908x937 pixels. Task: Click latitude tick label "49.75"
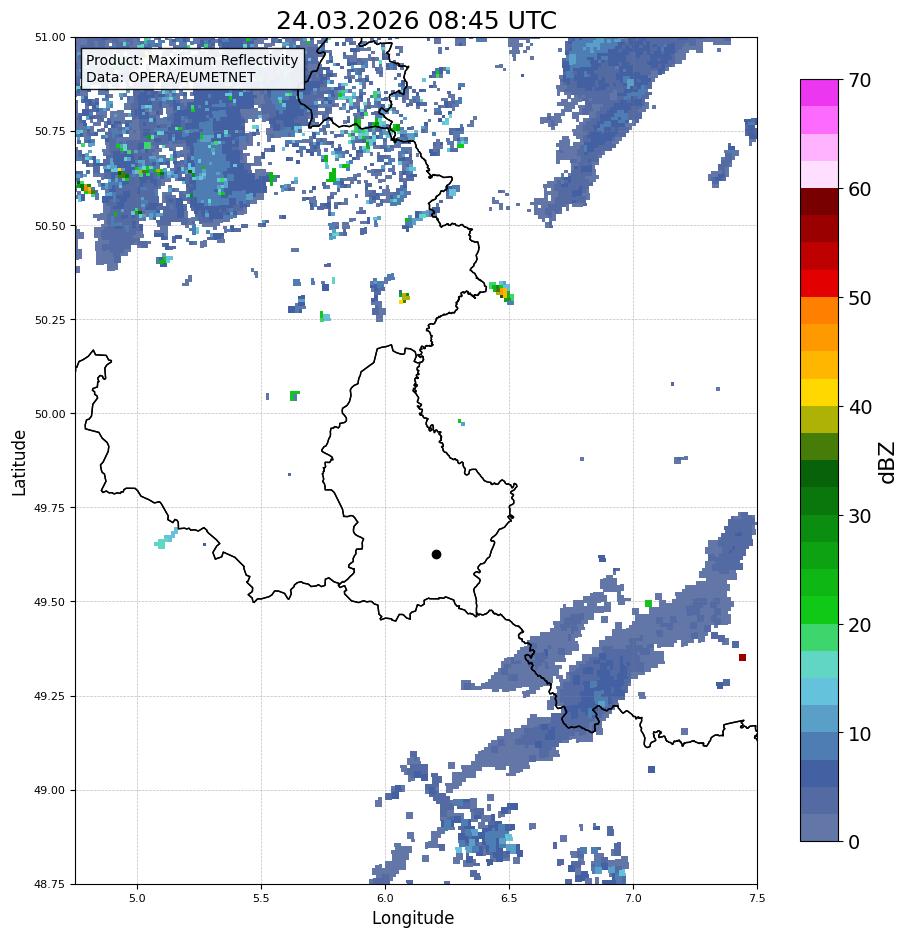(x=50, y=508)
